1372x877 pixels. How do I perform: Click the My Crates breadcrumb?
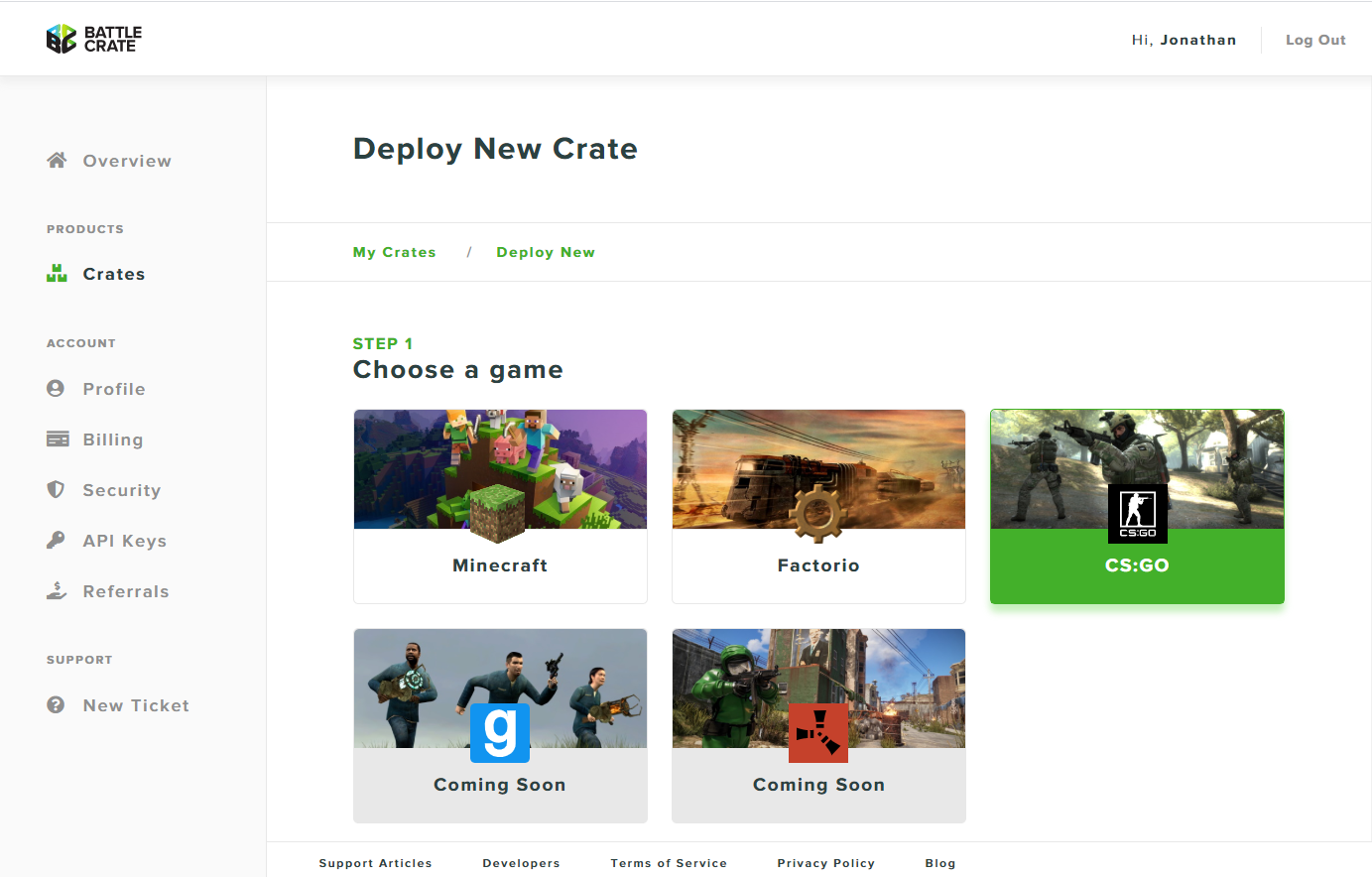pyautogui.click(x=395, y=252)
